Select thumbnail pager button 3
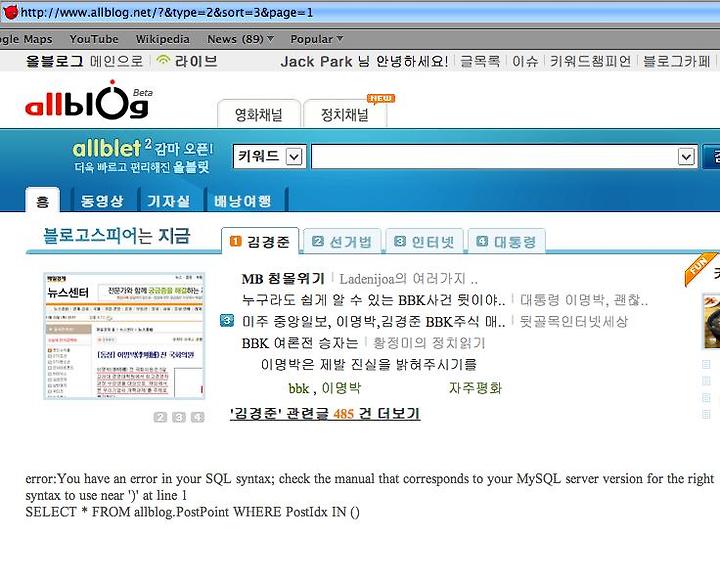720x583 pixels. click(179, 417)
